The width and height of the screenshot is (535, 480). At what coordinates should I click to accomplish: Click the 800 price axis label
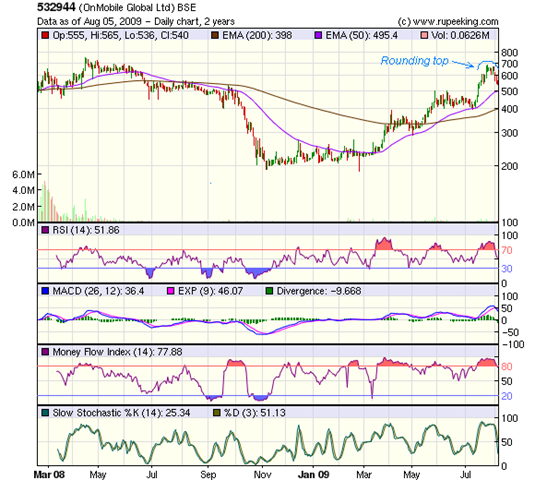[x=509, y=53]
